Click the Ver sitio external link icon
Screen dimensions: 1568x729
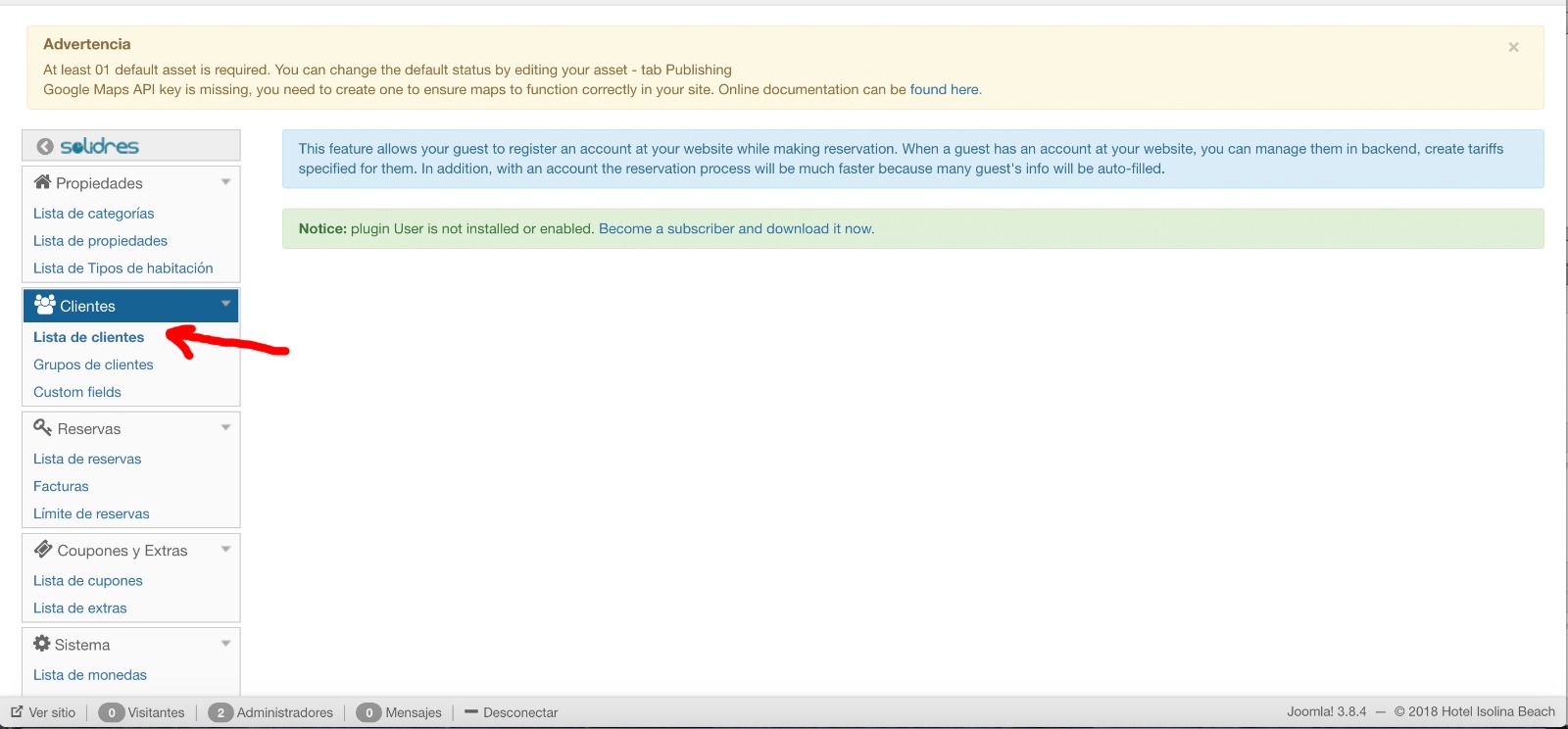[x=17, y=712]
